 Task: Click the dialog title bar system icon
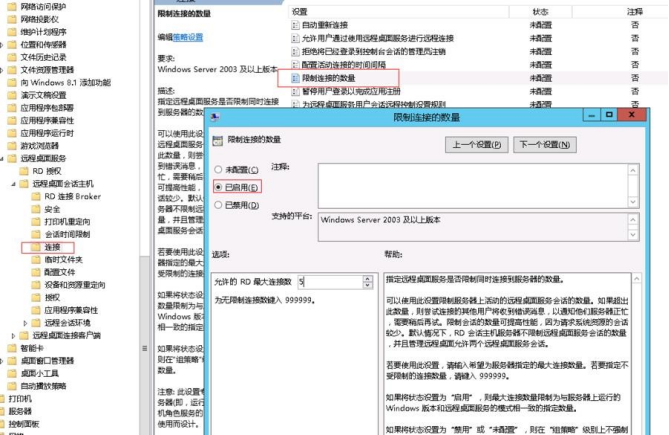[x=215, y=117]
